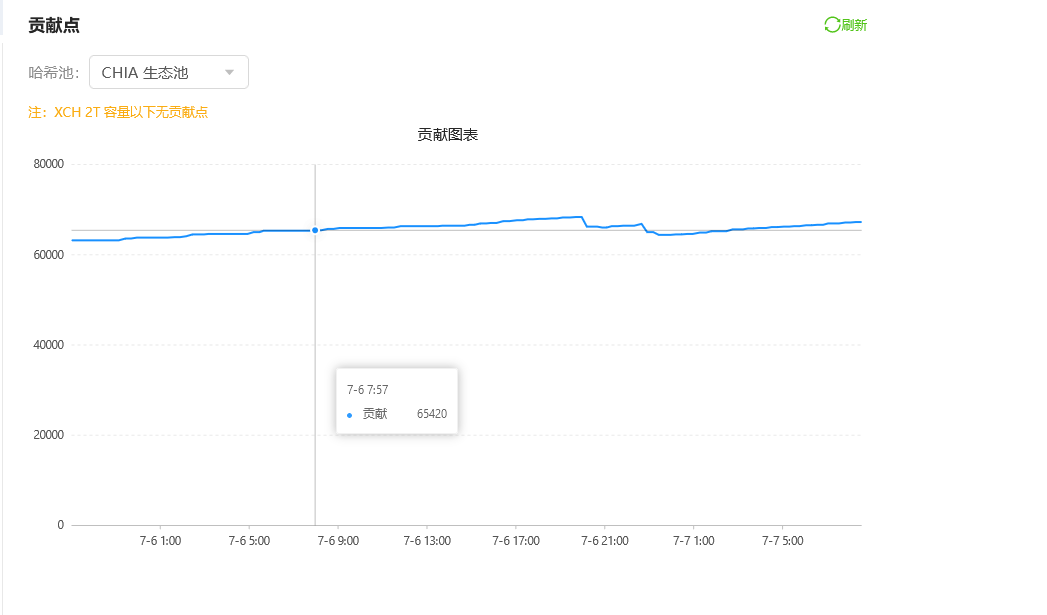Click the 刷新 refresh control at top right
Viewport: 1047px width, 615px height.
click(x=845, y=24)
